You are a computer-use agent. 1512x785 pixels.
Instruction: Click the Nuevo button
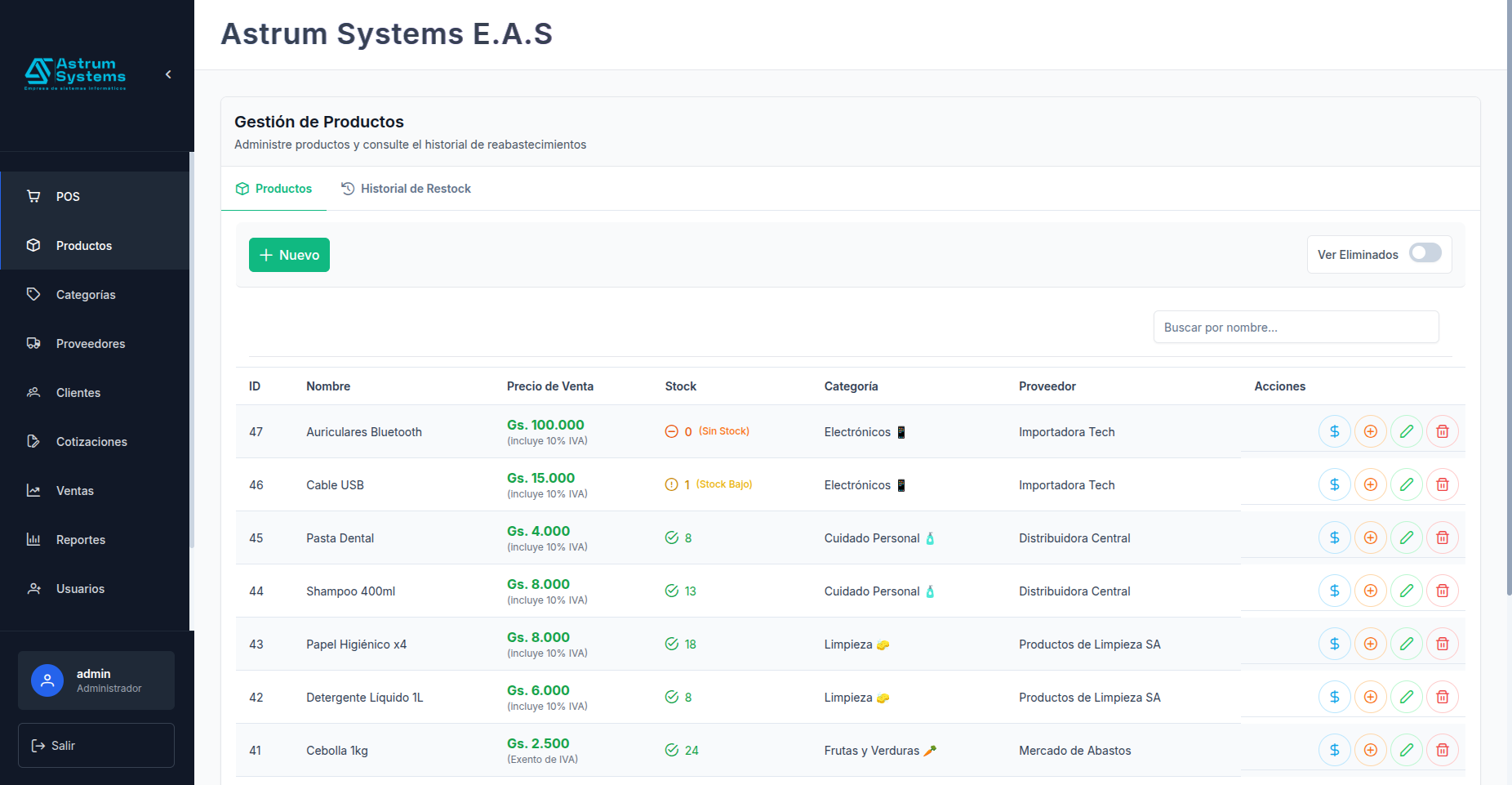[x=289, y=255]
